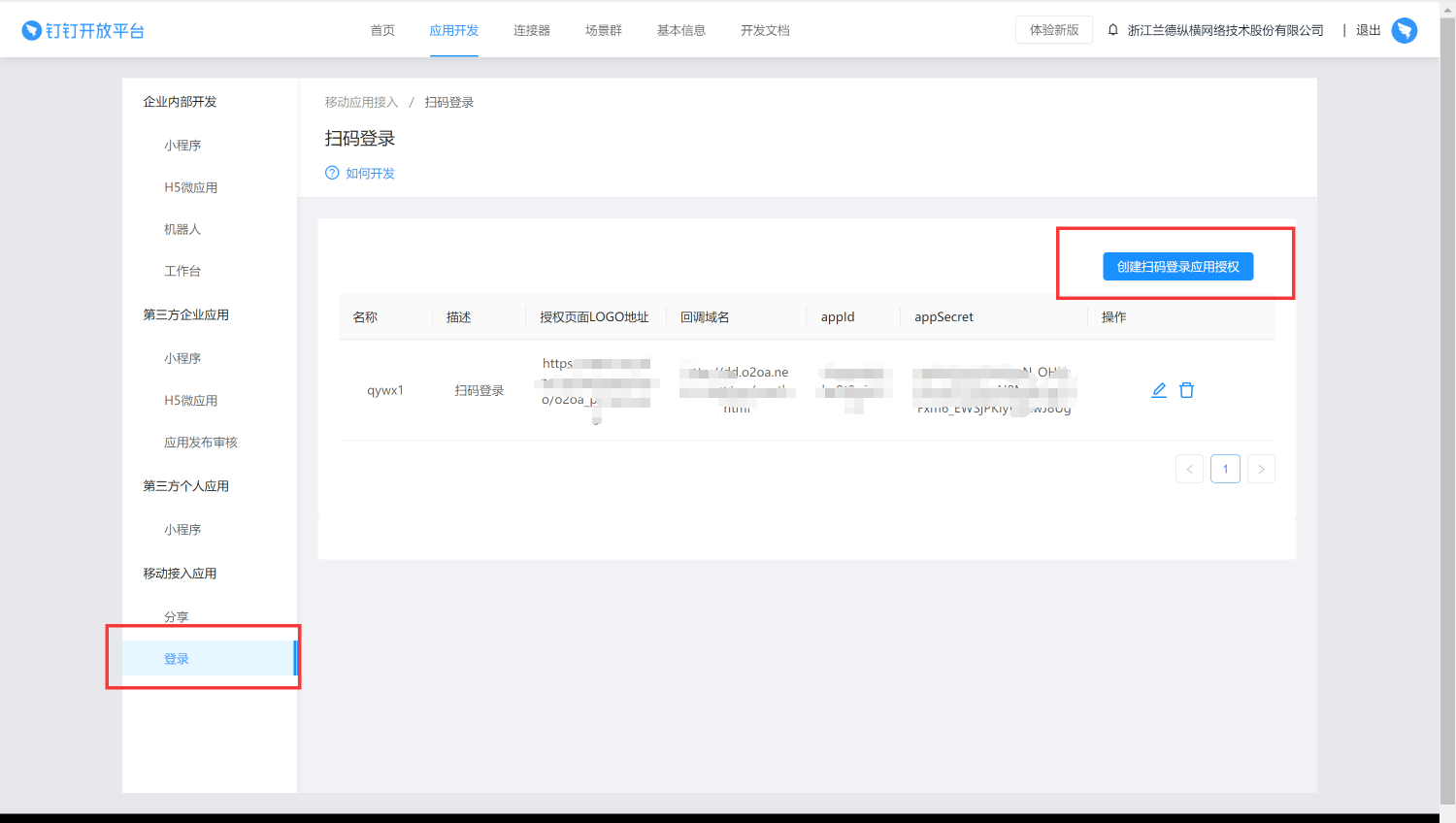Click page 1 in the pagination
The width and height of the screenshot is (1456, 823).
1225,468
